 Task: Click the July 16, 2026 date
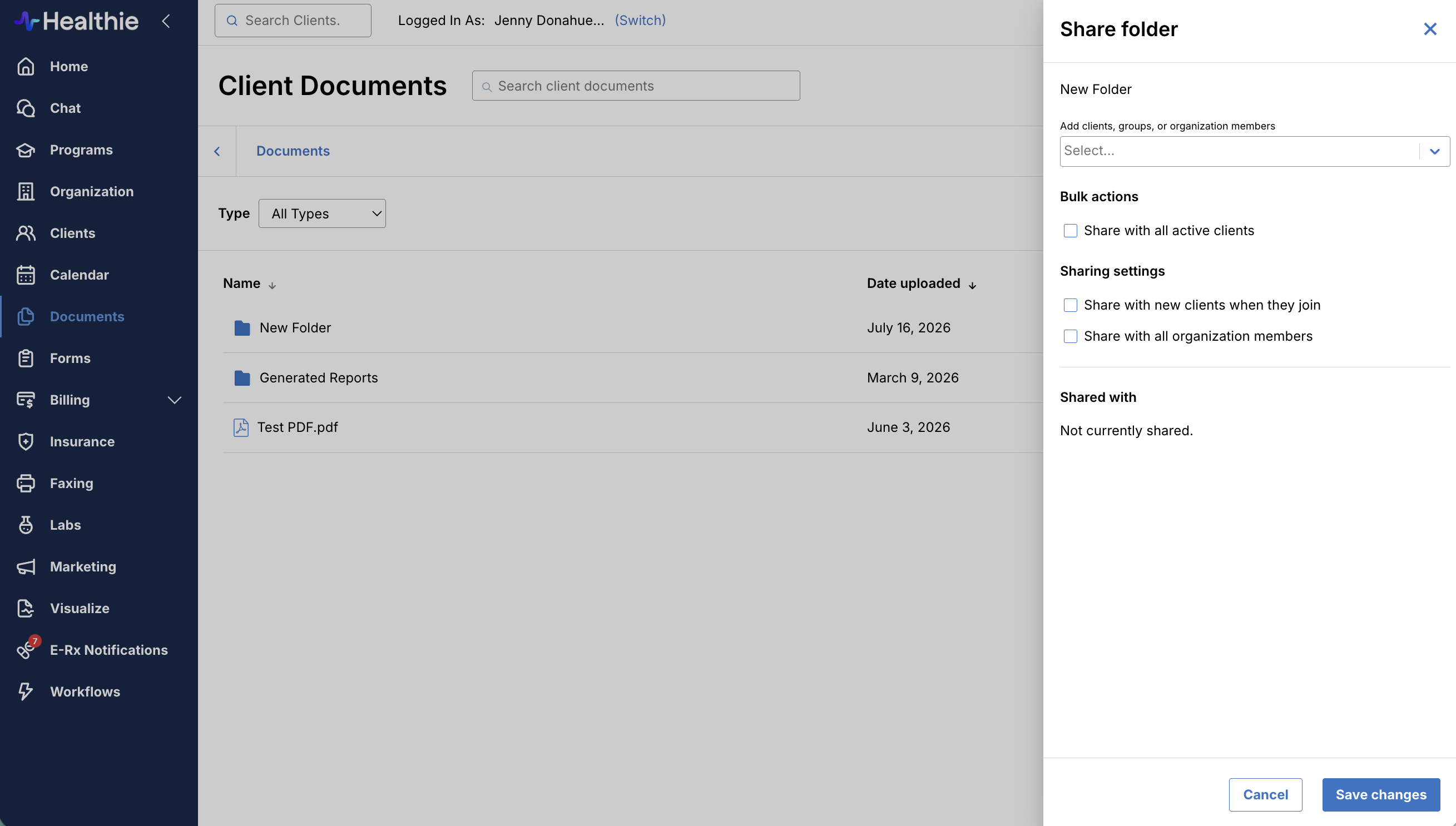(x=908, y=328)
